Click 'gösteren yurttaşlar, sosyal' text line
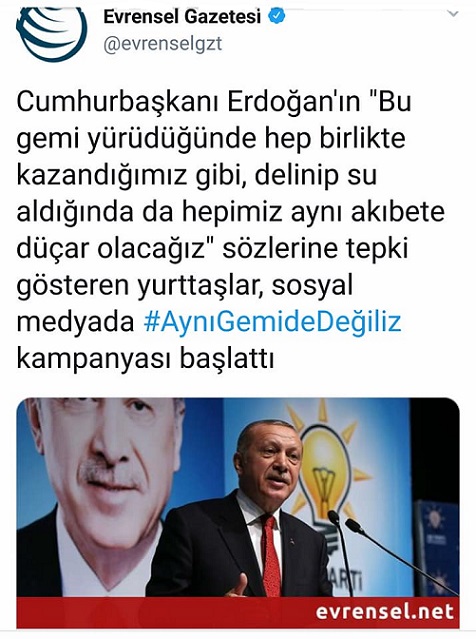 click(x=185, y=285)
